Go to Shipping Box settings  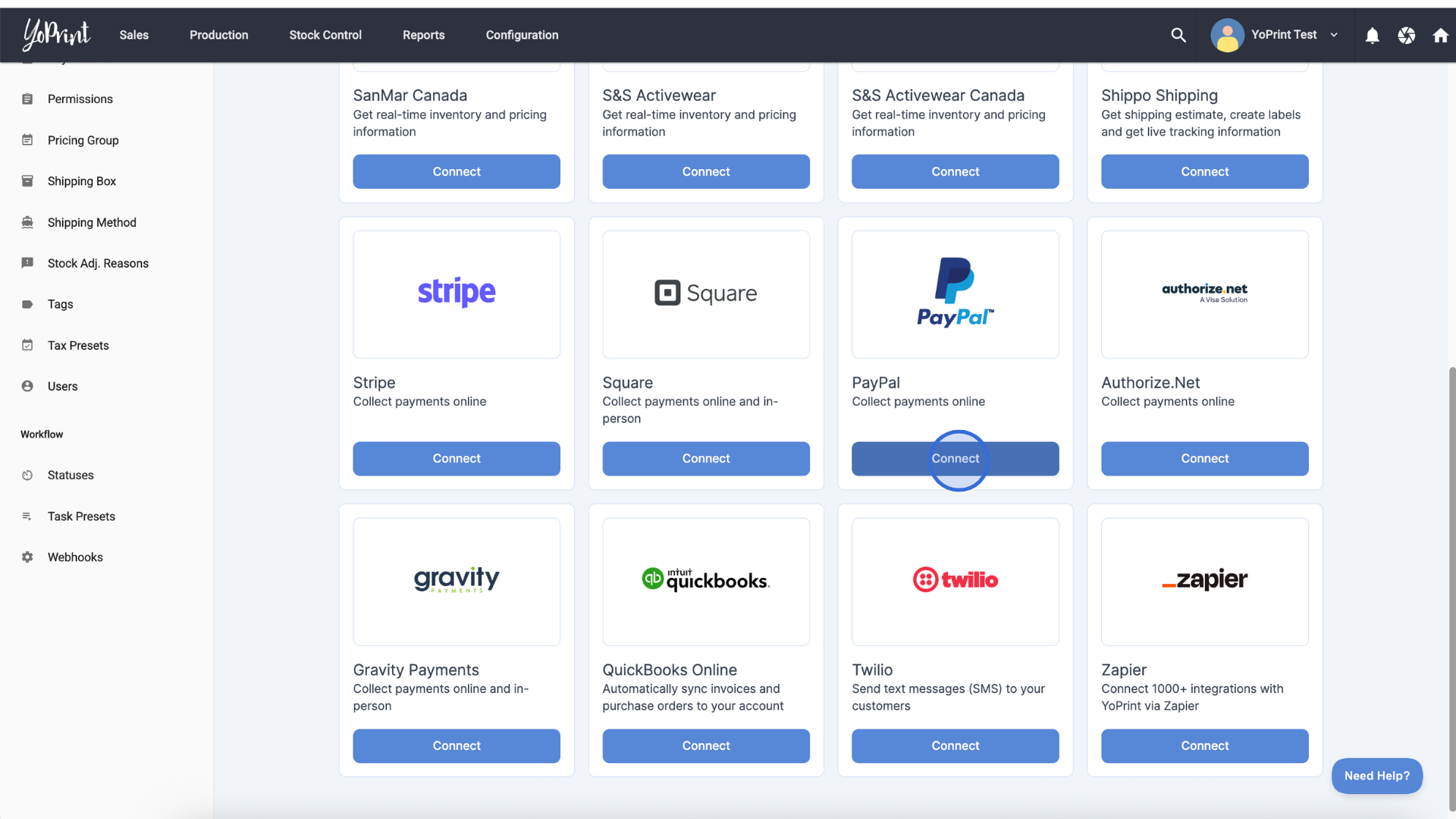tap(81, 181)
